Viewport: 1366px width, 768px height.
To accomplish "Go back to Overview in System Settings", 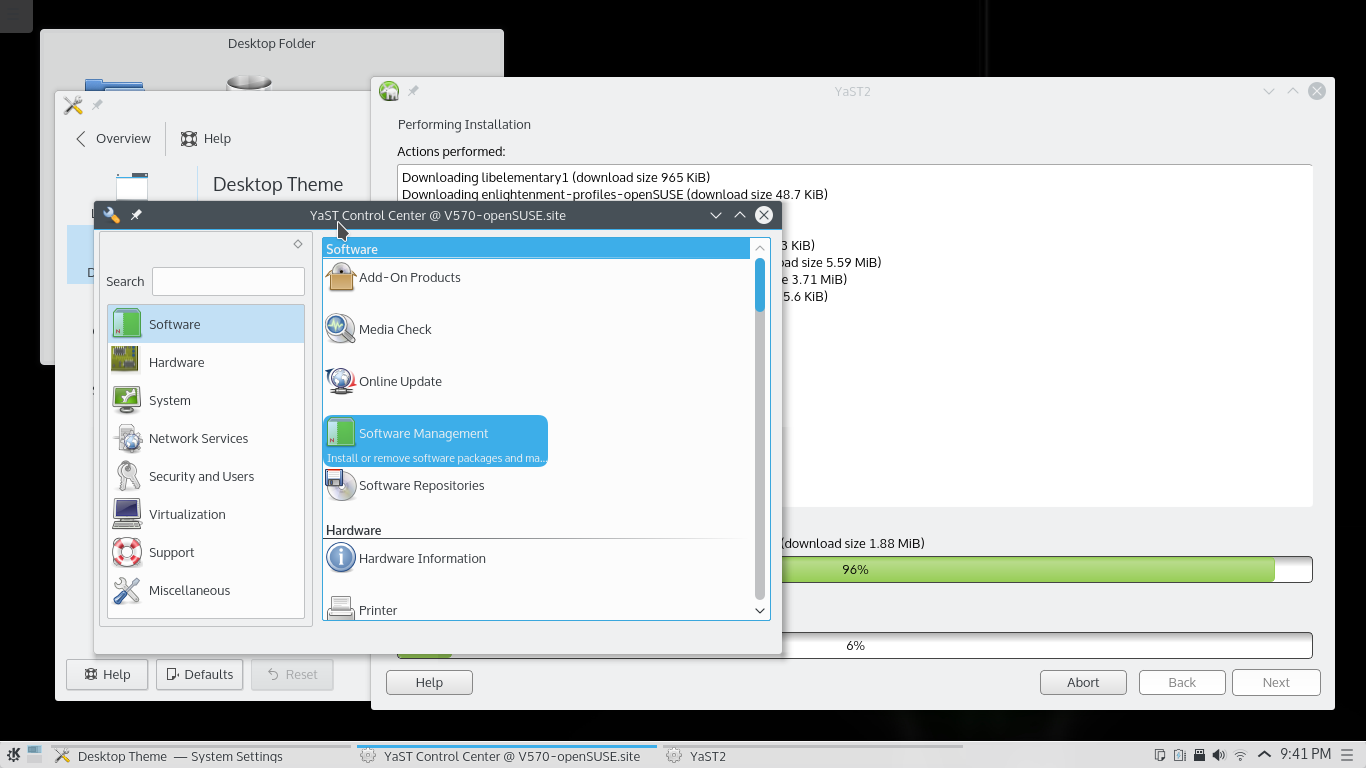I will [x=113, y=139].
